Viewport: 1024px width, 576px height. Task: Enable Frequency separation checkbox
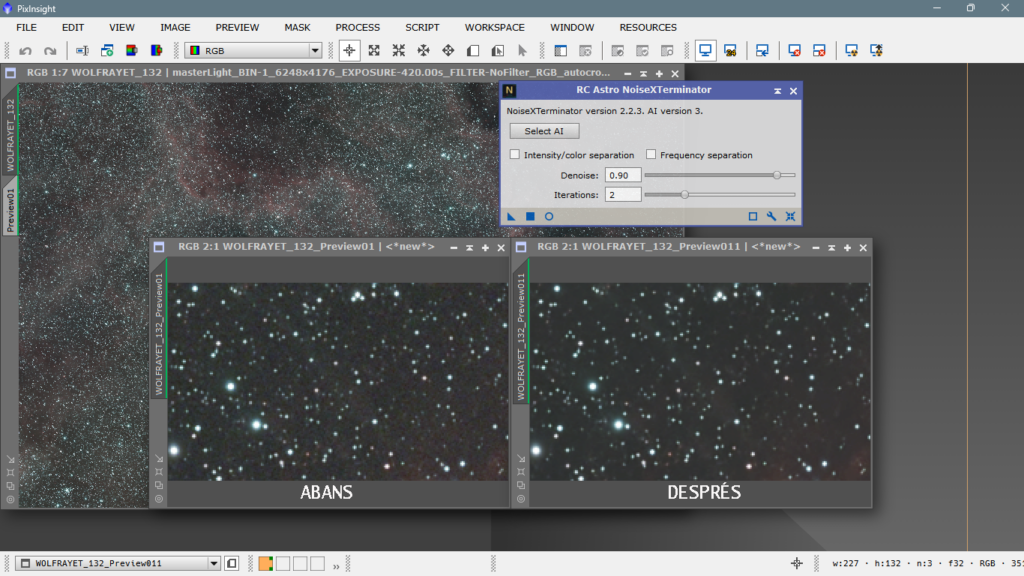[651, 155]
